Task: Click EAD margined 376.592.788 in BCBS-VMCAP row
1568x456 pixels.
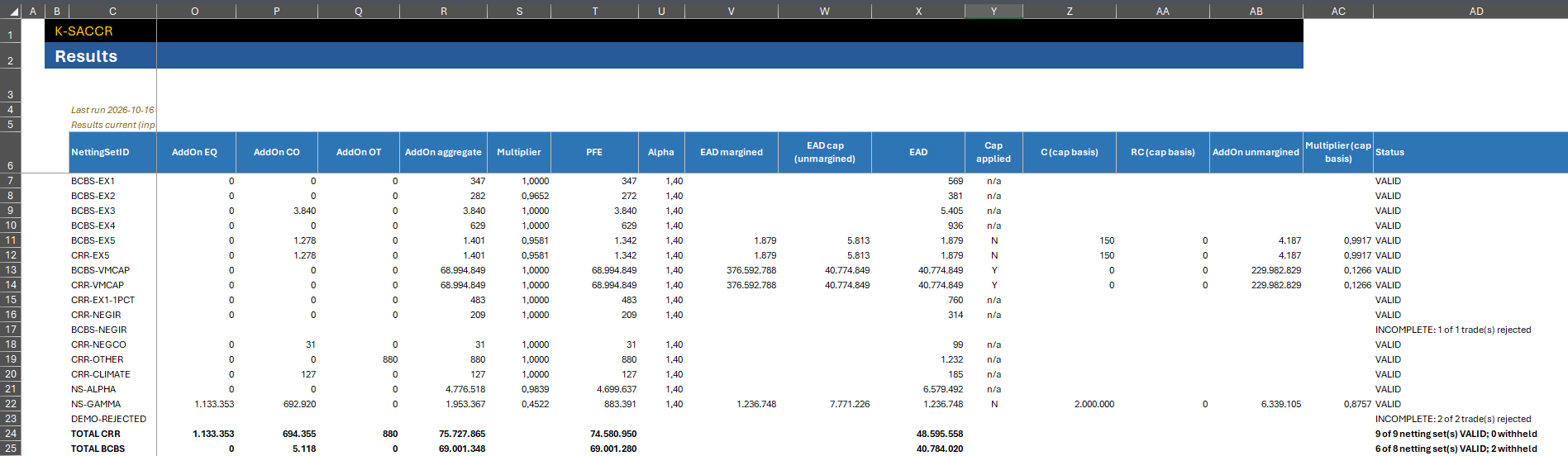Action: coord(732,270)
